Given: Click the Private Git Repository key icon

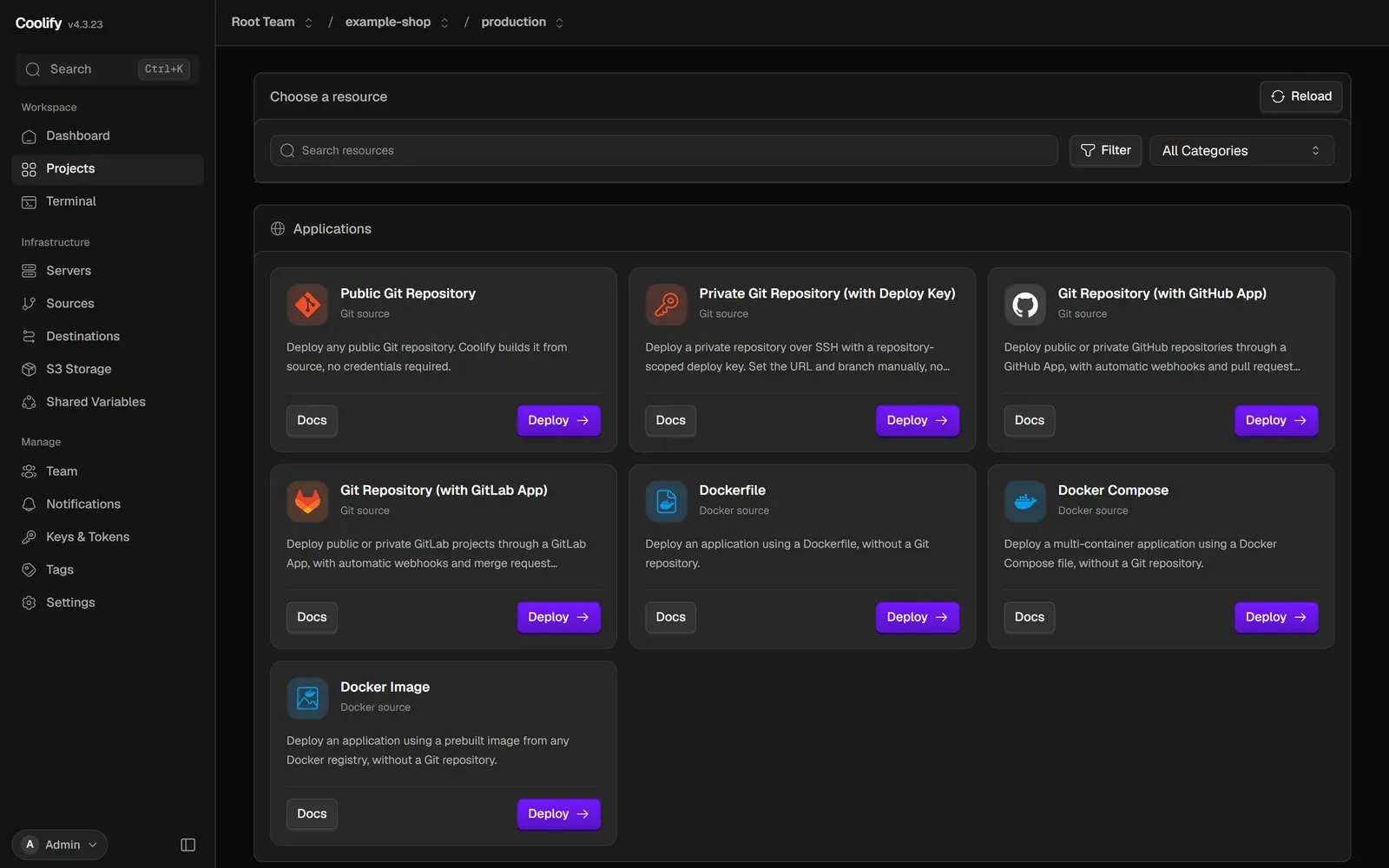Looking at the screenshot, I should tap(666, 305).
